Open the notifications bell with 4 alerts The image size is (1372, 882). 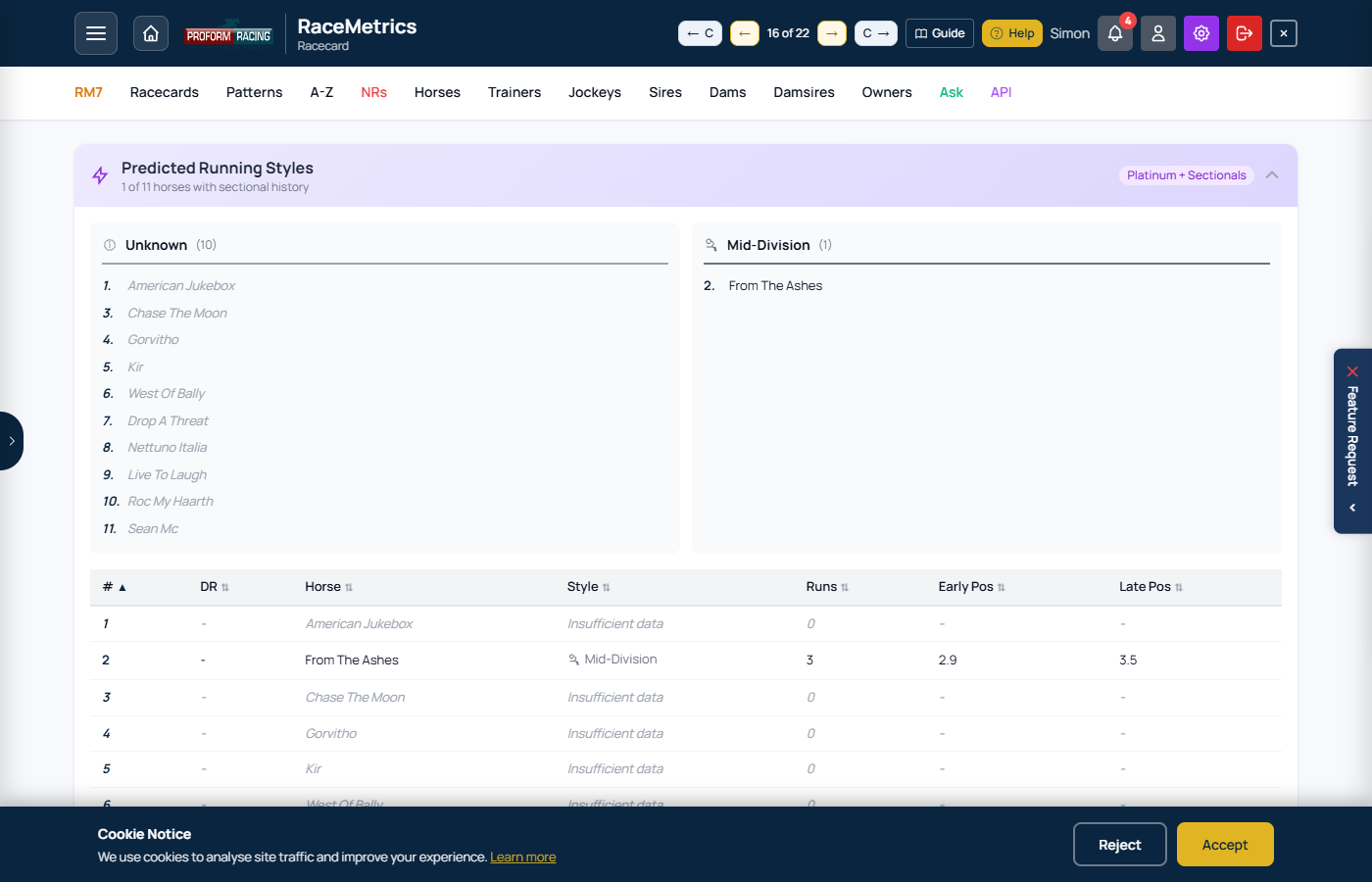tap(1114, 32)
